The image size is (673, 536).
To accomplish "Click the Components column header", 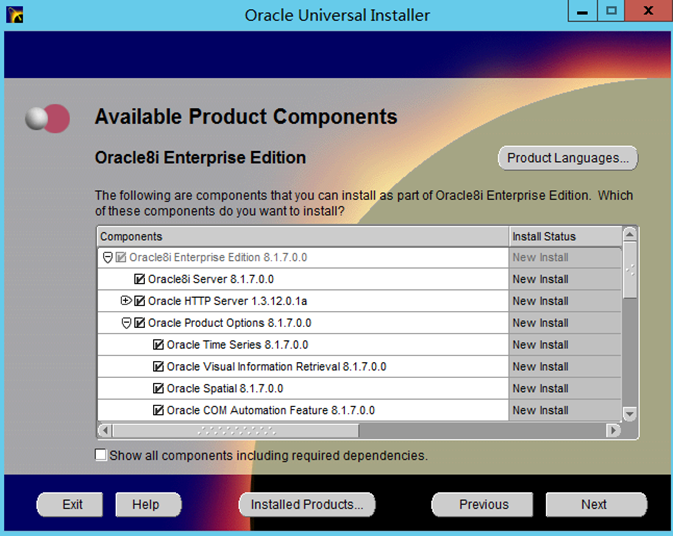I will point(303,236).
